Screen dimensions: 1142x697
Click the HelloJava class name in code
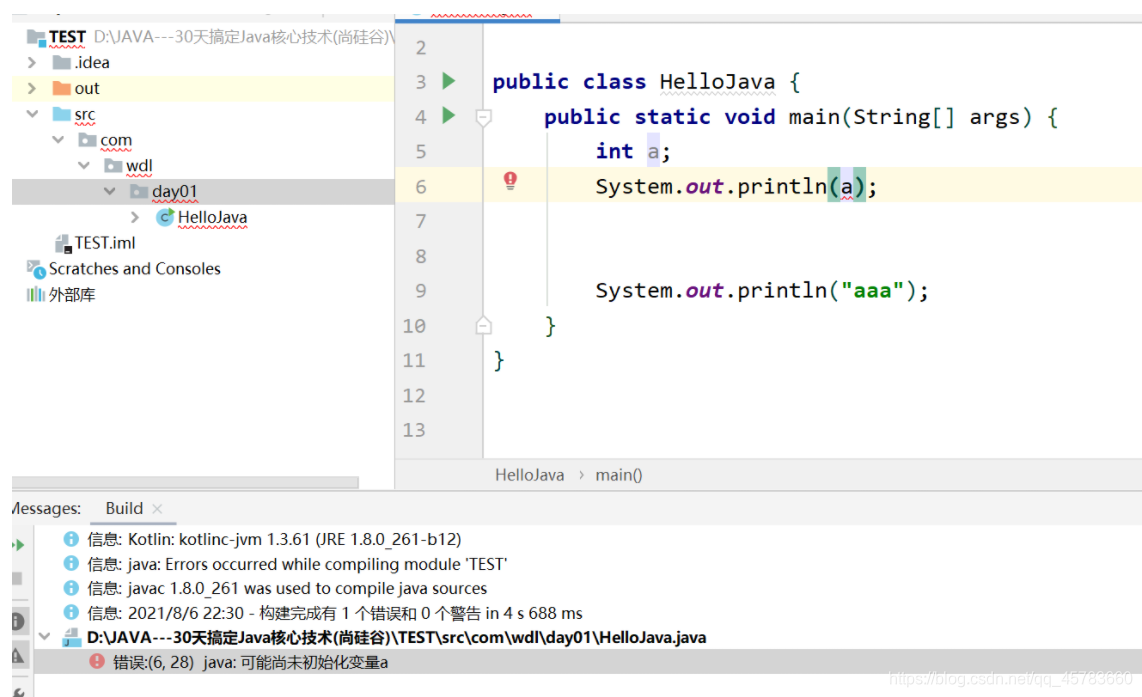click(717, 82)
